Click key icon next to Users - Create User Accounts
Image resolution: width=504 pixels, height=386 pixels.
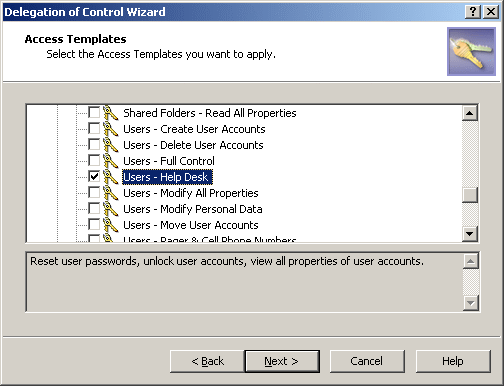[110, 129]
